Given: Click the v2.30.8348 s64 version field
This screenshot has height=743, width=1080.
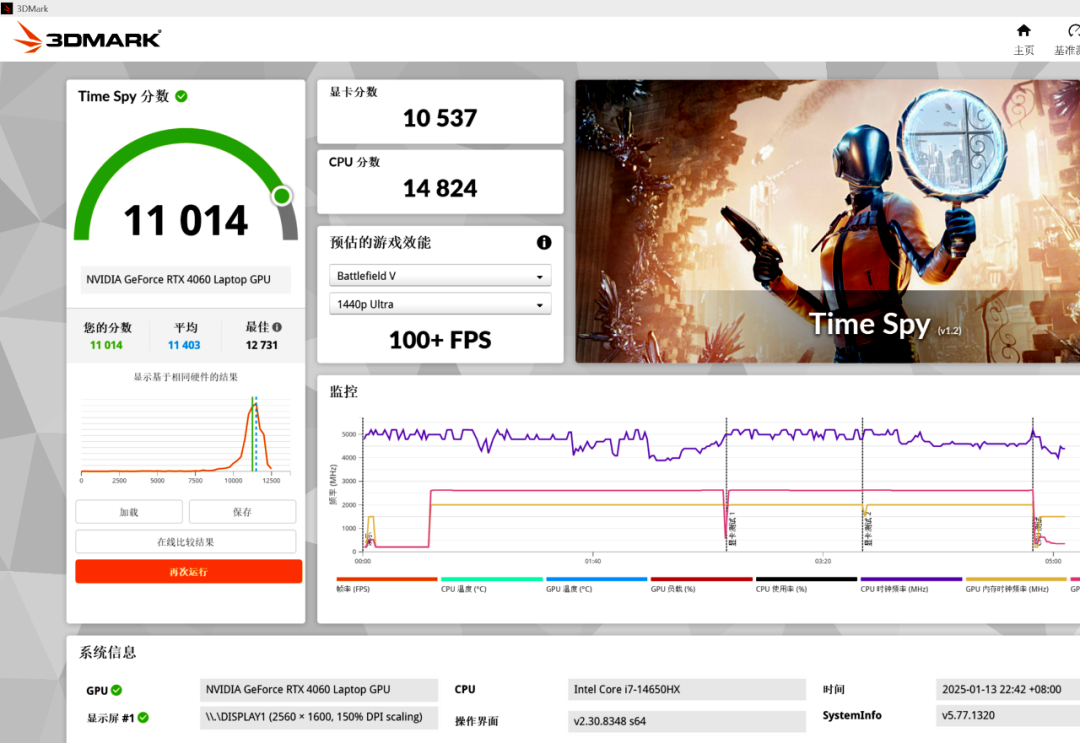Looking at the screenshot, I should click(x=687, y=721).
